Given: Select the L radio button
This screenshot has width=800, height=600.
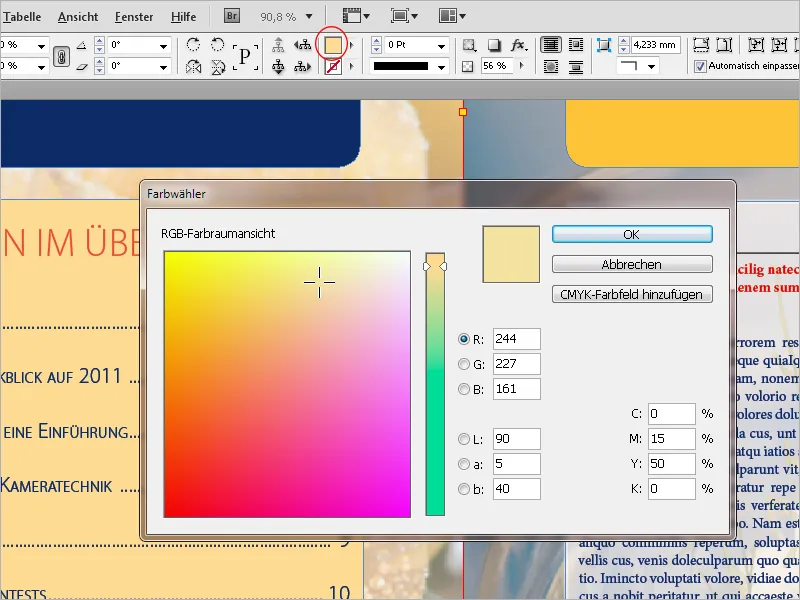Looking at the screenshot, I should click(x=464, y=439).
